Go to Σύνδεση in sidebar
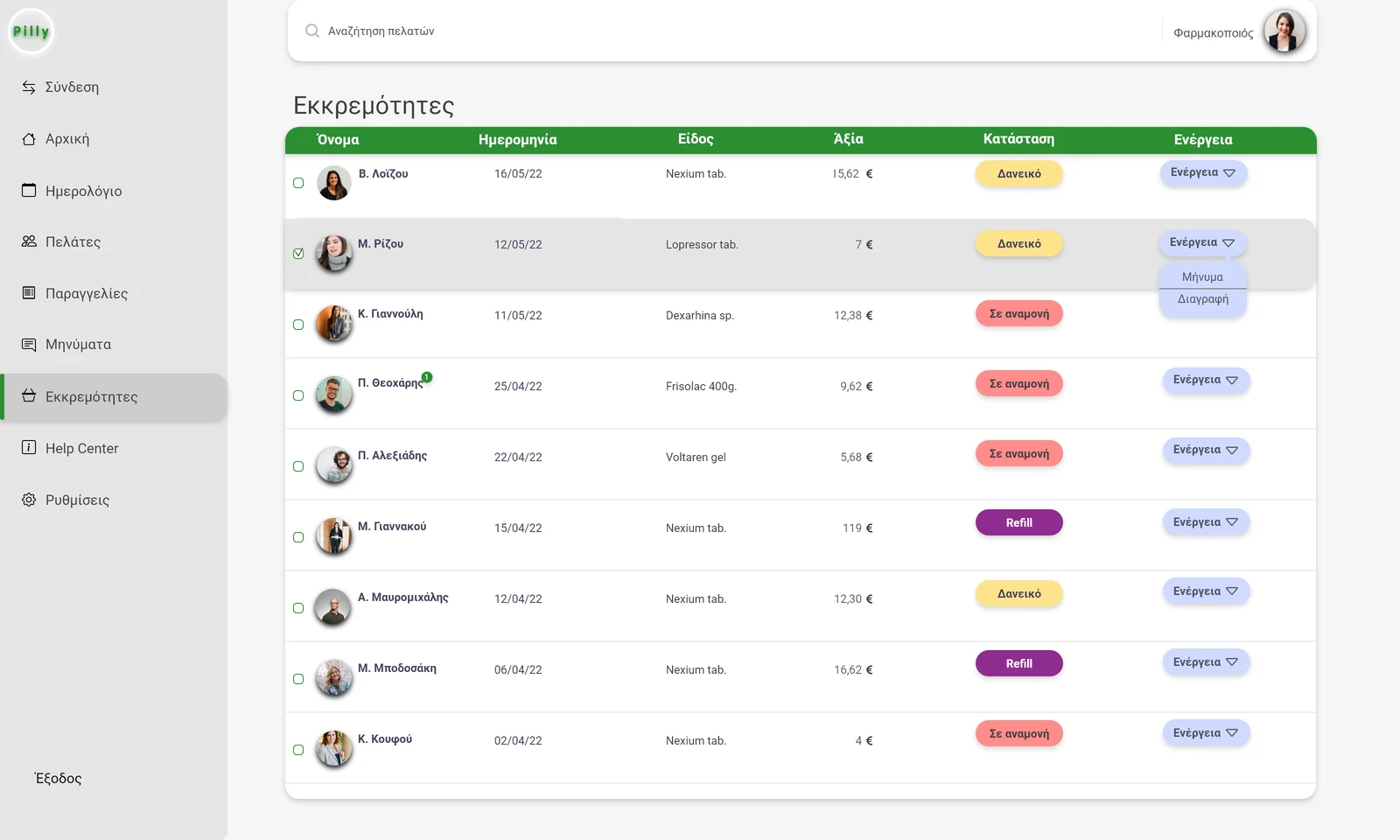 coord(72,87)
